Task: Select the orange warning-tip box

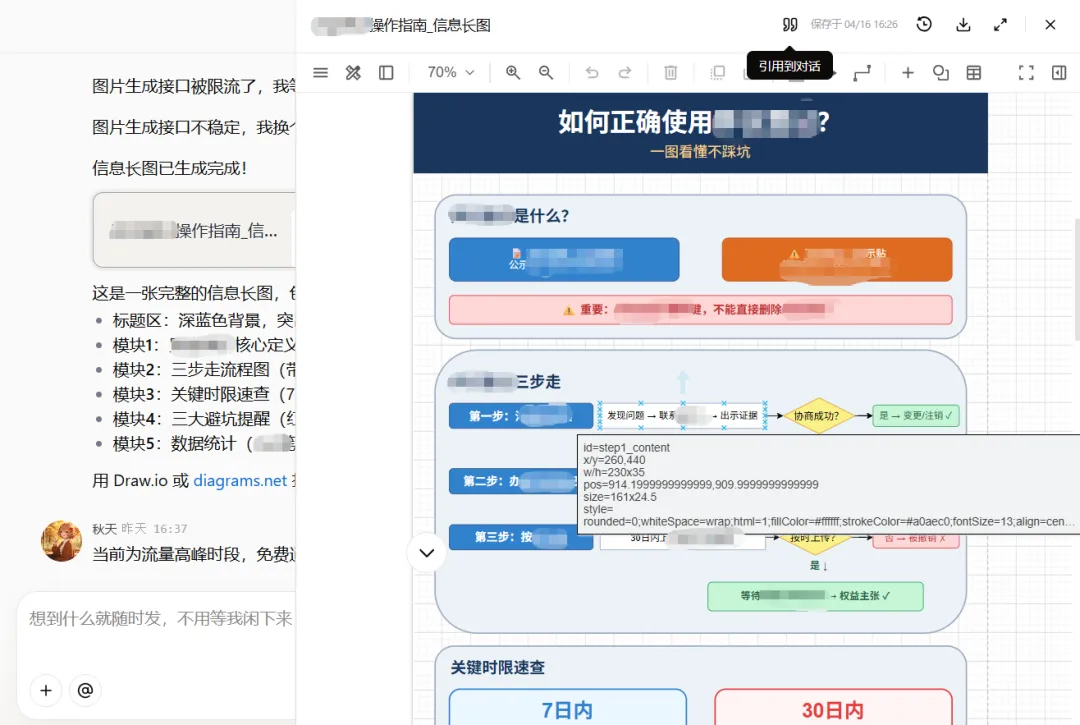Action: coord(837,260)
